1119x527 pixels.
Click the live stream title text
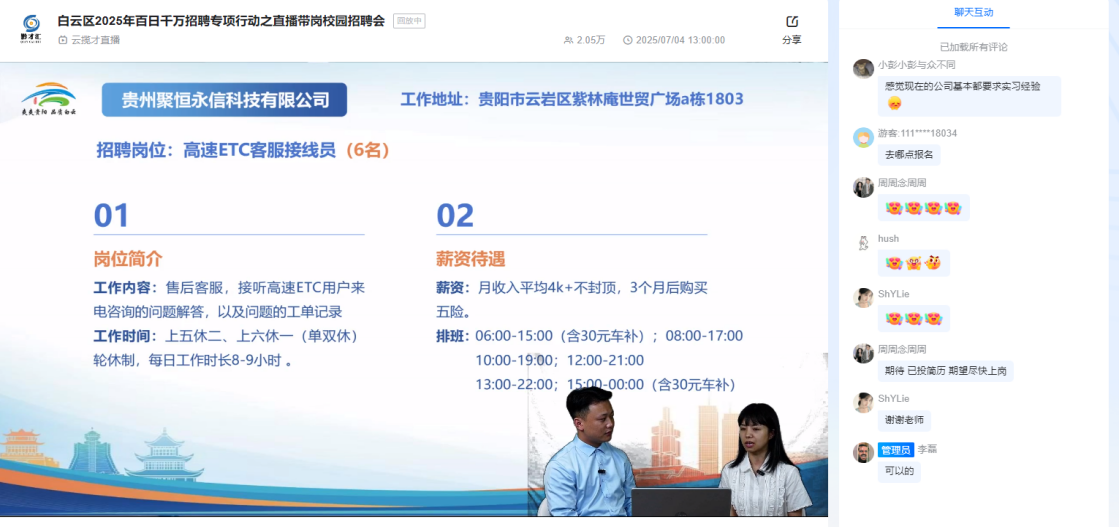(221, 21)
